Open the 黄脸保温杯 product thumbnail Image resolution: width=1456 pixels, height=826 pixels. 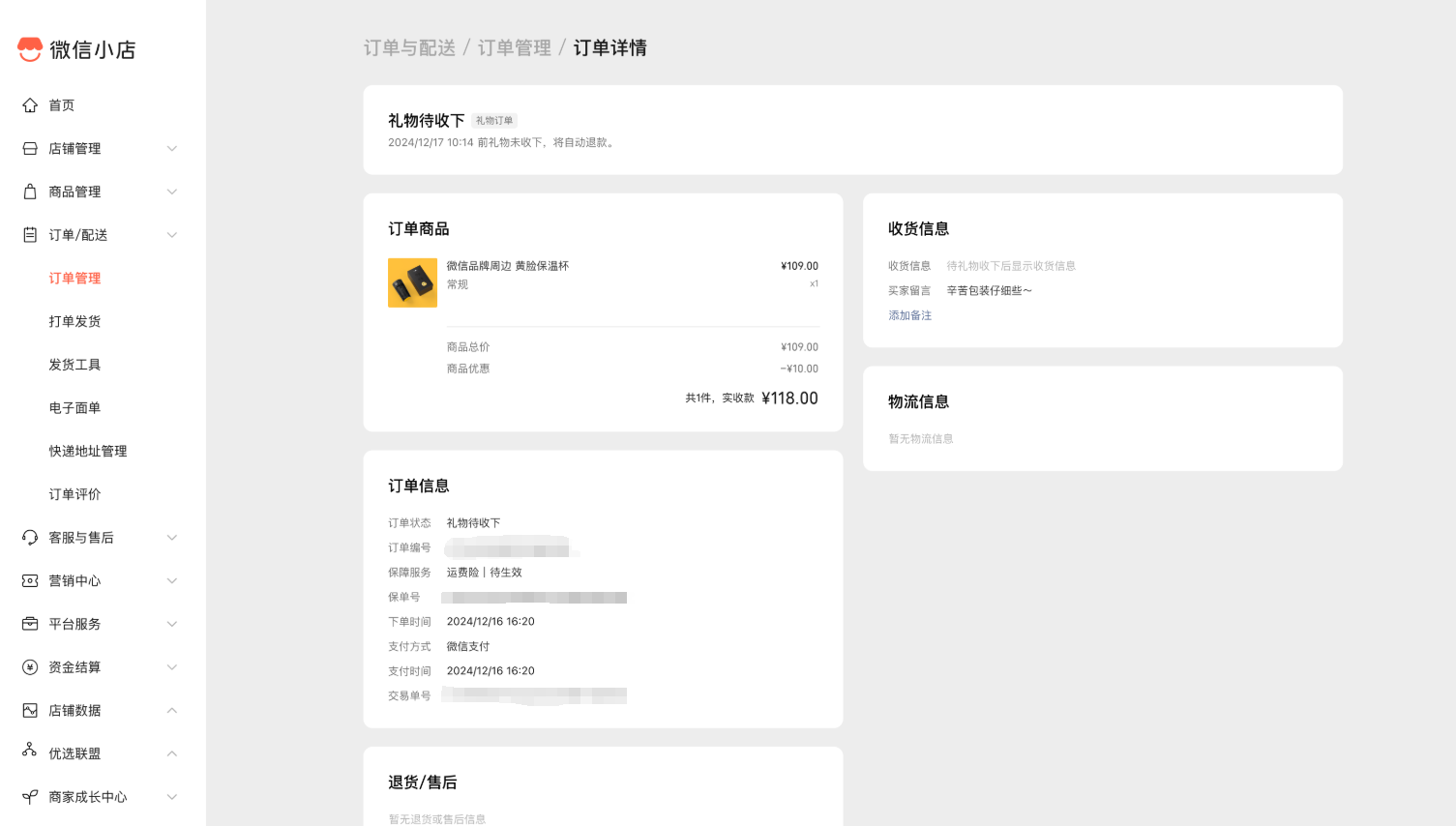pos(412,282)
